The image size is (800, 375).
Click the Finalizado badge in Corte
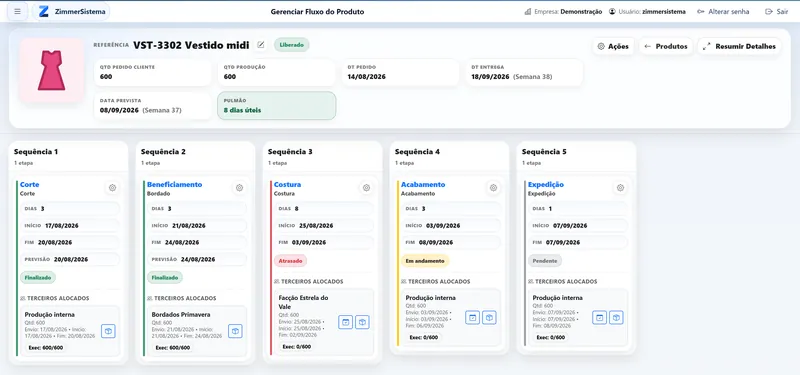point(38,278)
